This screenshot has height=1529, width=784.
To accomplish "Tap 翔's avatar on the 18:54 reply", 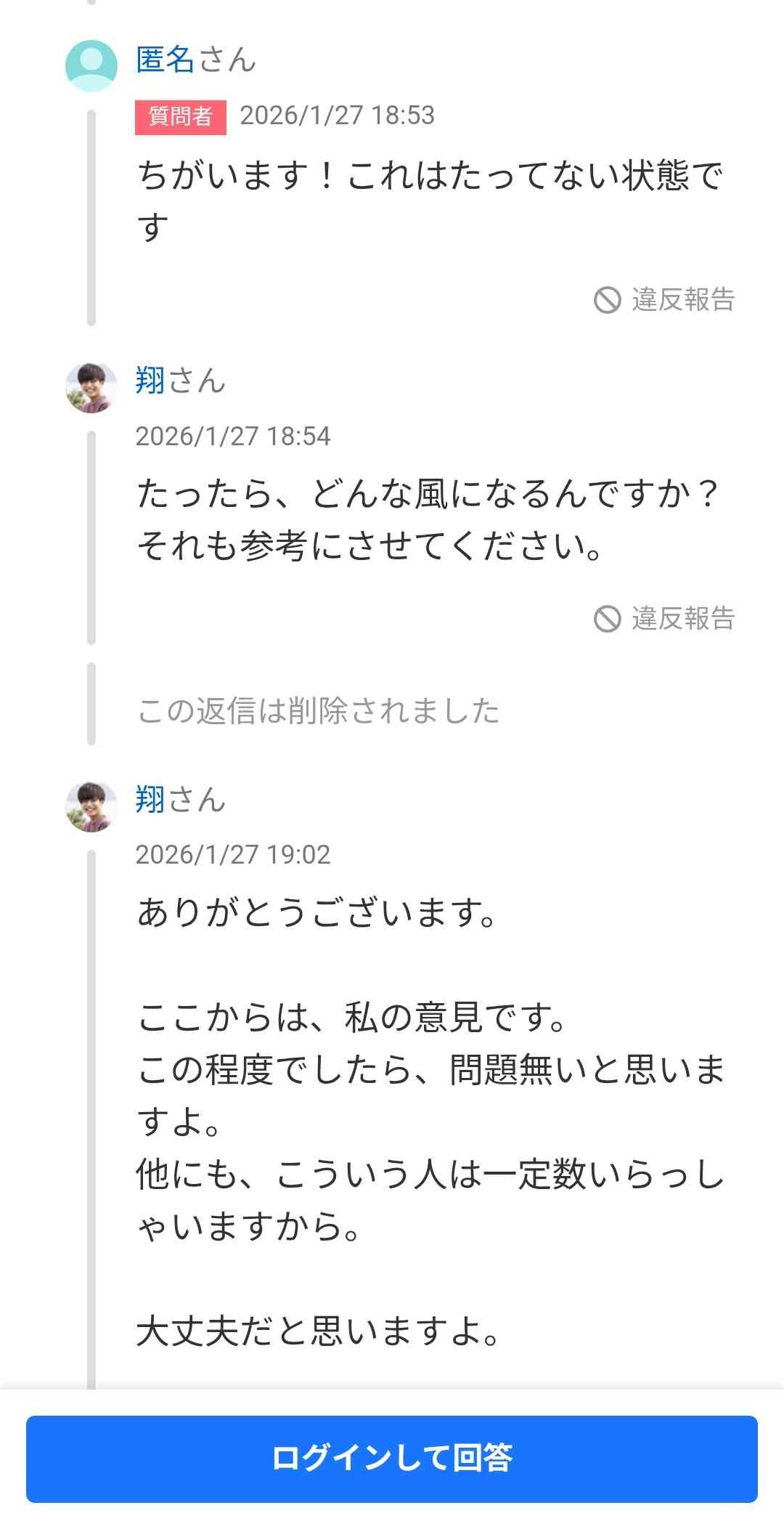I will coord(91,387).
